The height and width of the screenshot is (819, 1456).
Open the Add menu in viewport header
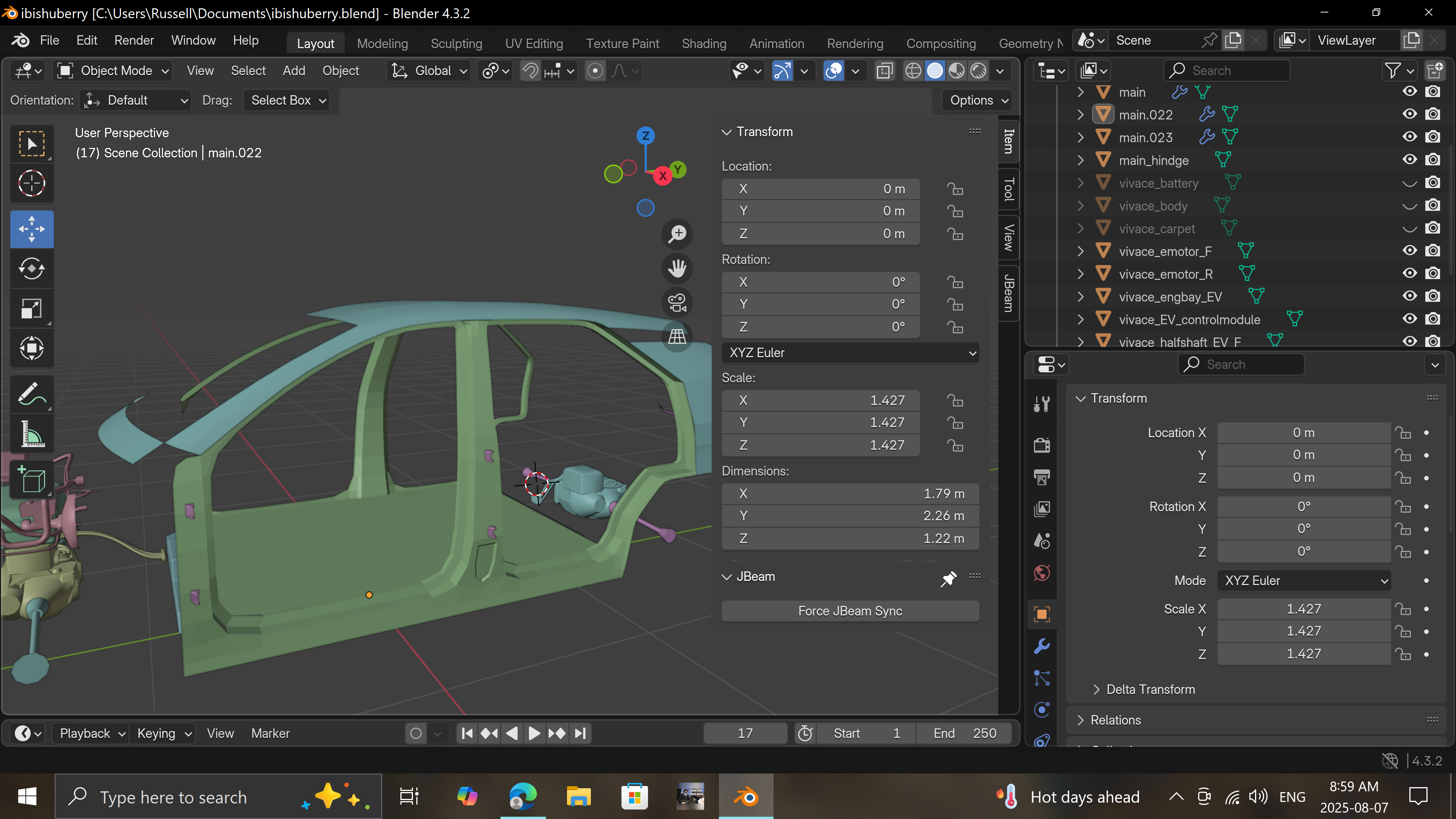click(294, 71)
